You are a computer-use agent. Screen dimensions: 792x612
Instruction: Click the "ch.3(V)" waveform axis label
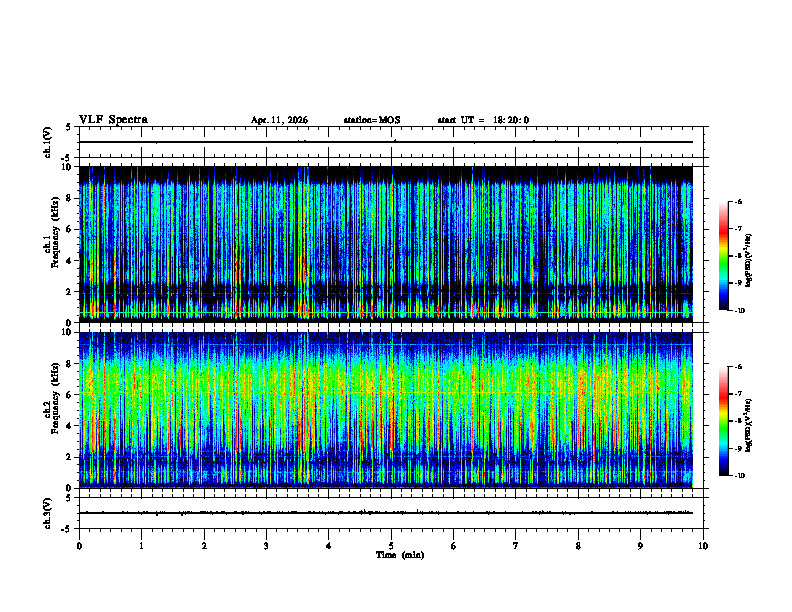48,513
